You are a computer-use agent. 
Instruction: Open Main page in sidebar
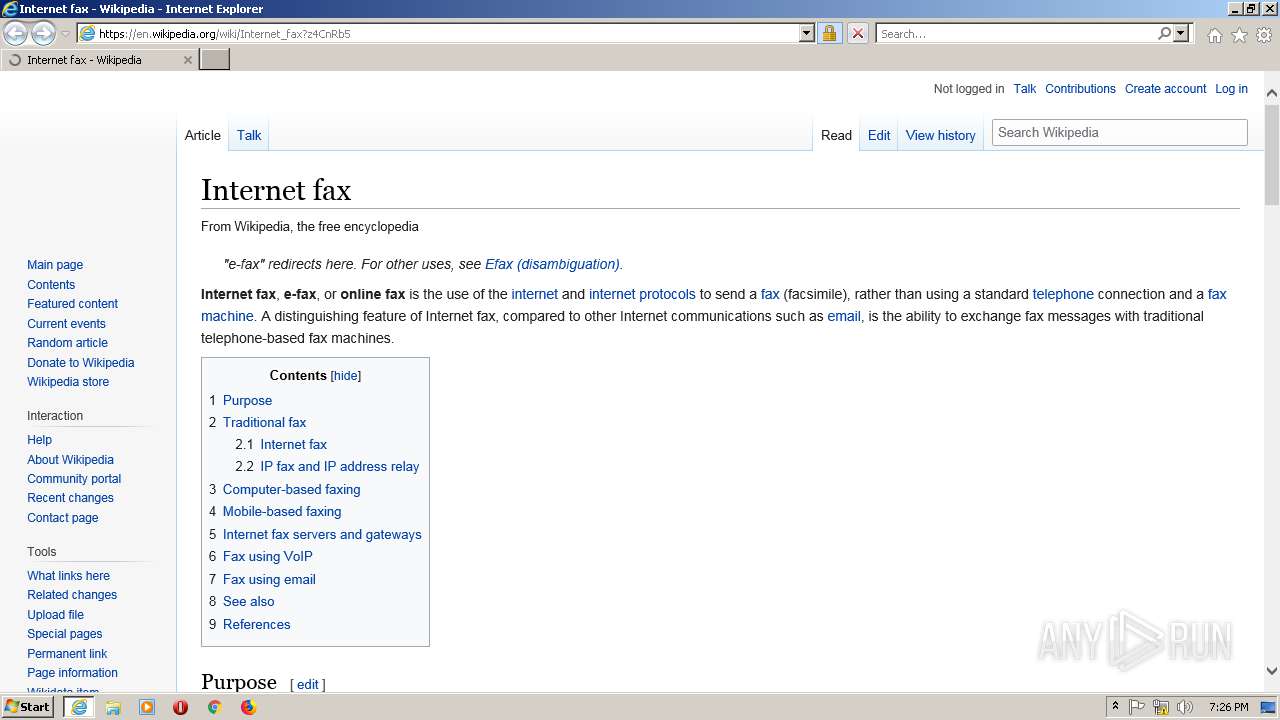click(55, 265)
